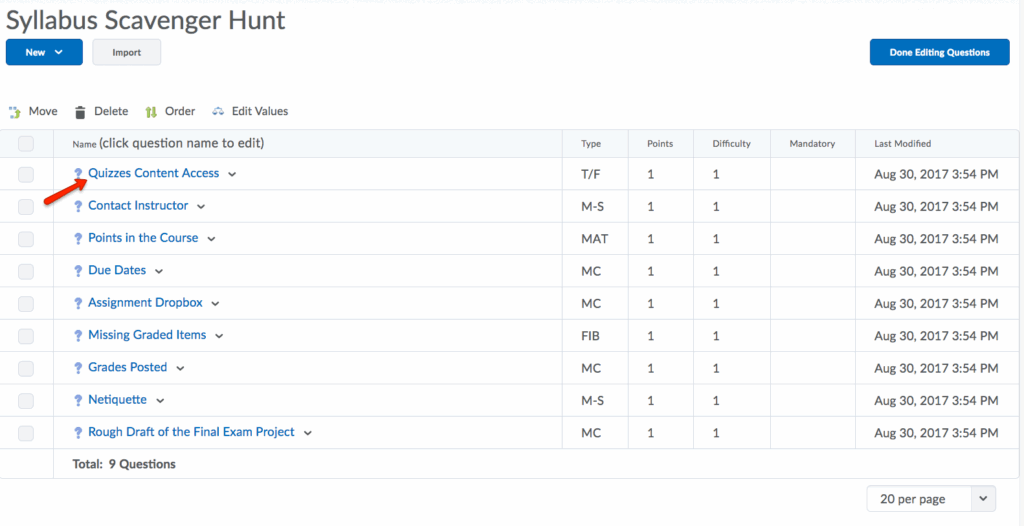The width and height of the screenshot is (1024, 526).
Task: Click the Delete trash icon
Action: (x=81, y=112)
